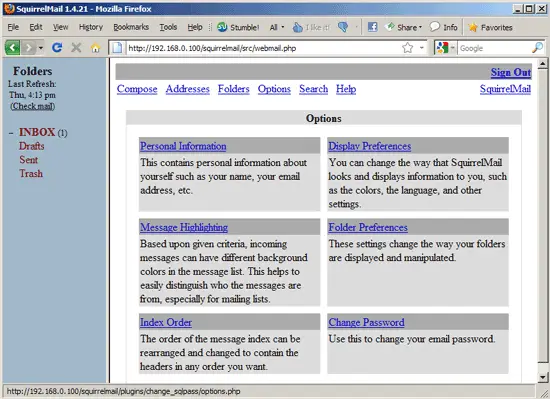Image resolution: width=550 pixels, height=399 pixels.
Task: Click the green Back navigation arrow
Action: 13,47
